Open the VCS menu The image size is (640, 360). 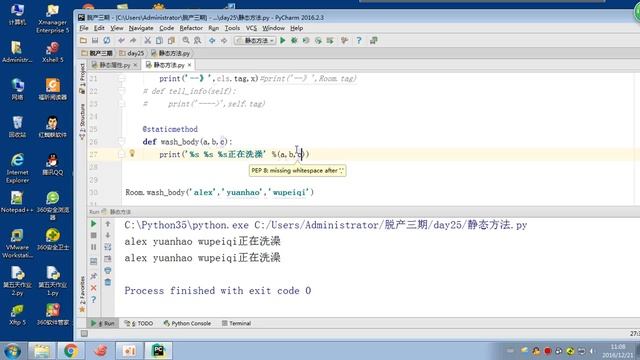click(x=251, y=28)
